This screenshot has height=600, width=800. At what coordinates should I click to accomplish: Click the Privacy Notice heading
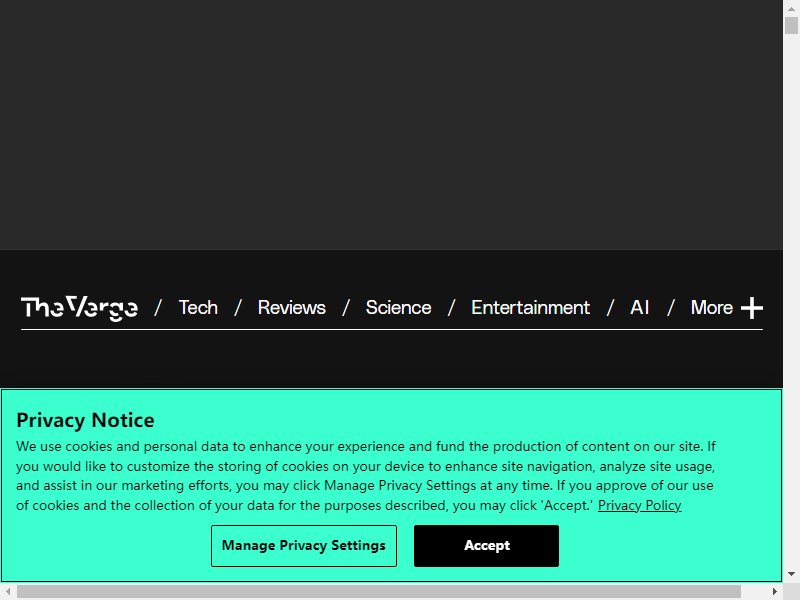tap(85, 420)
